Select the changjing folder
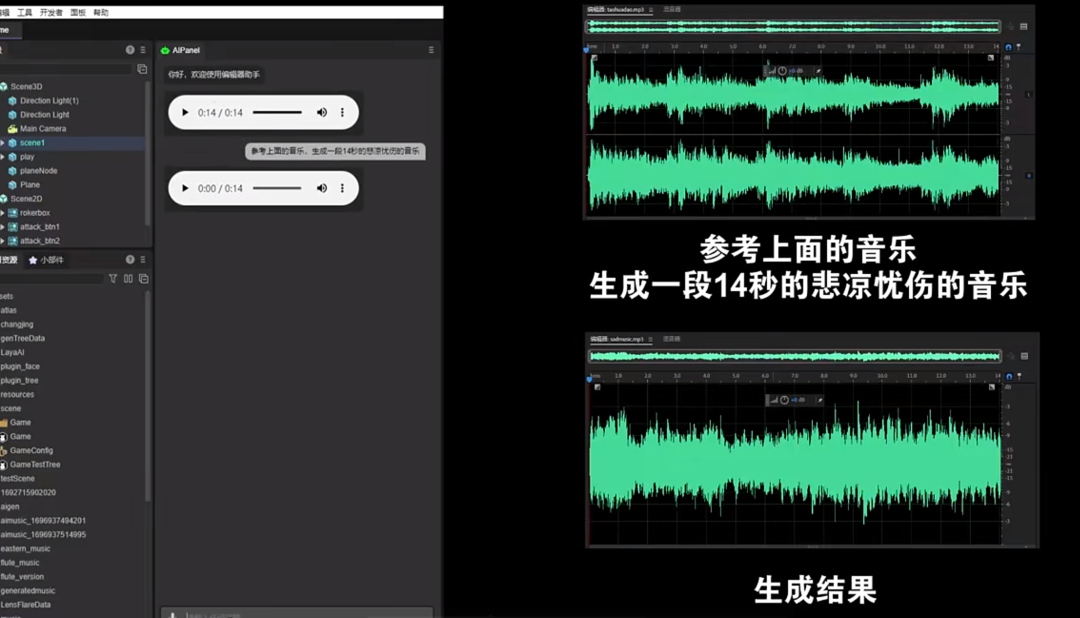The image size is (1080, 618). point(17,324)
